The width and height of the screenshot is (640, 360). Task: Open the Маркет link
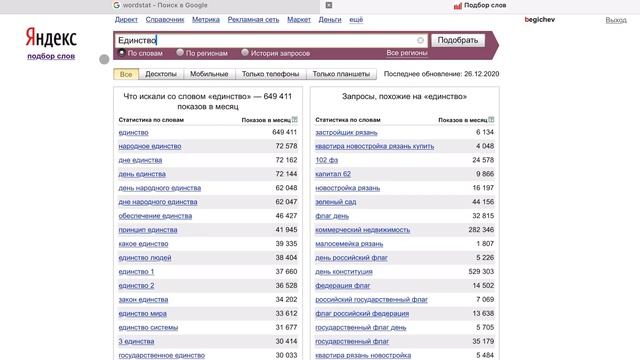tap(299, 20)
